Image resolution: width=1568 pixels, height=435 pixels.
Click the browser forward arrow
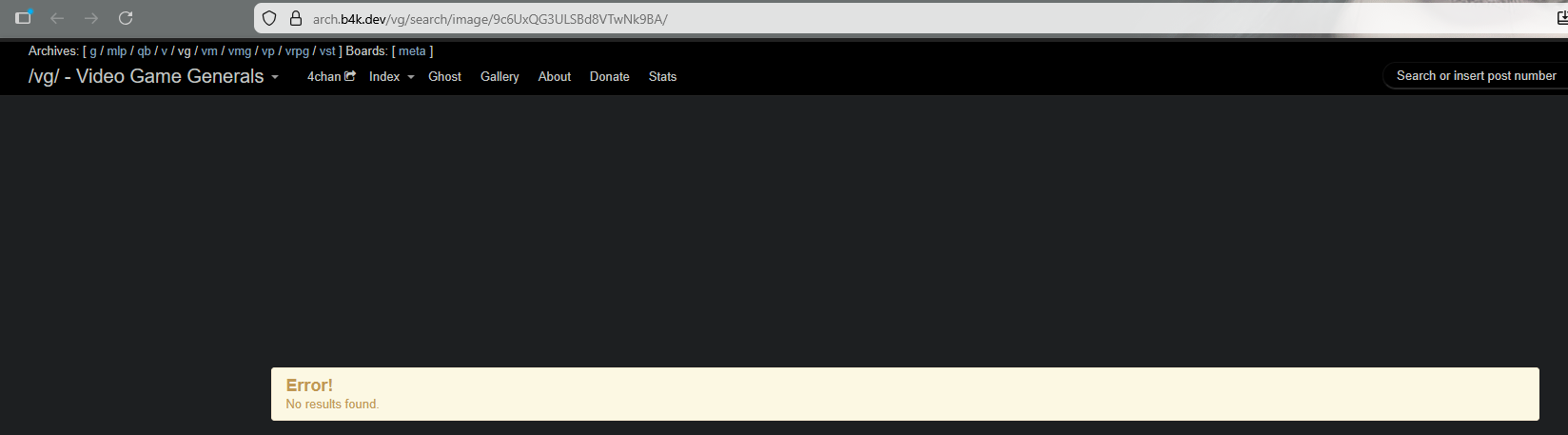pyautogui.click(x=91, y=18)
